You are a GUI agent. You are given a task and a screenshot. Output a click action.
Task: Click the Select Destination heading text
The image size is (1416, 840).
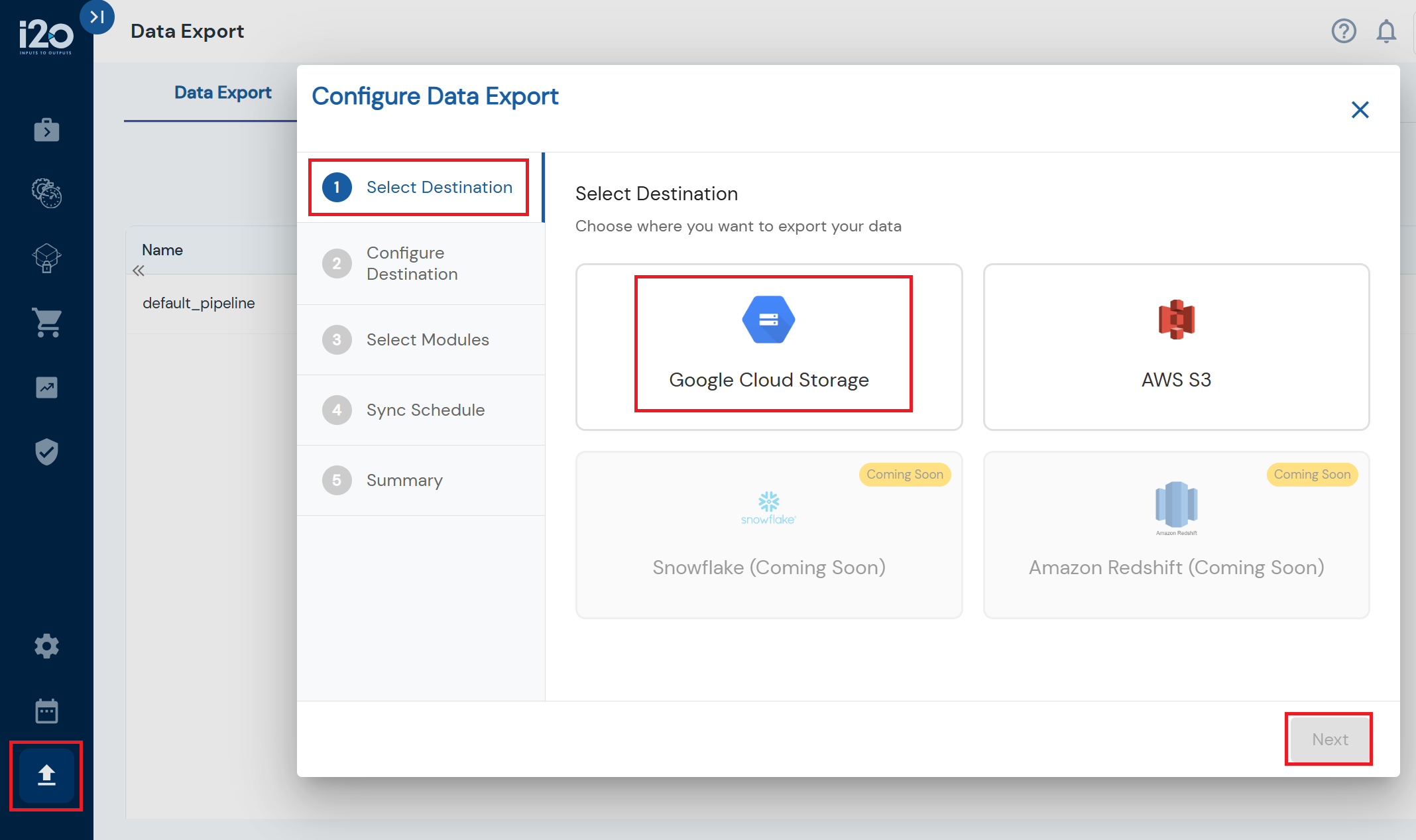[656, 194]
